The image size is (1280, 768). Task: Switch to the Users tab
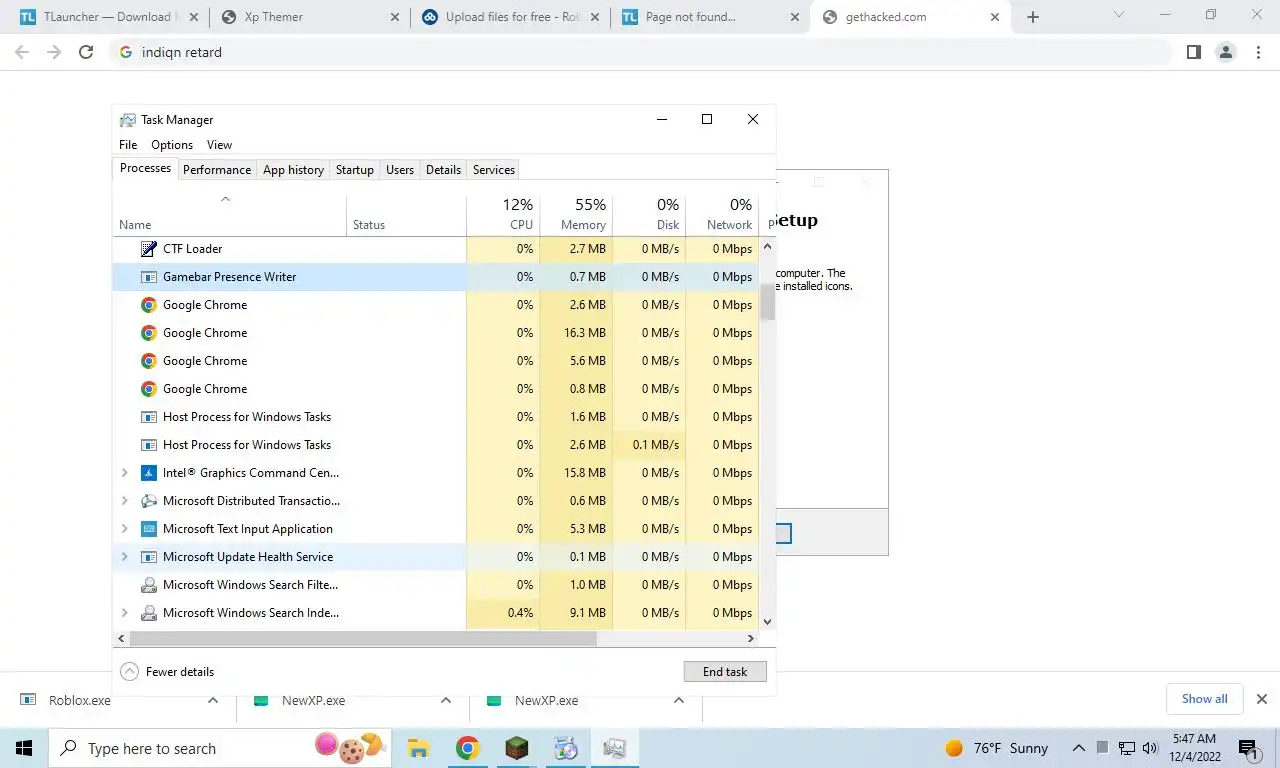[x=400, y=170]
